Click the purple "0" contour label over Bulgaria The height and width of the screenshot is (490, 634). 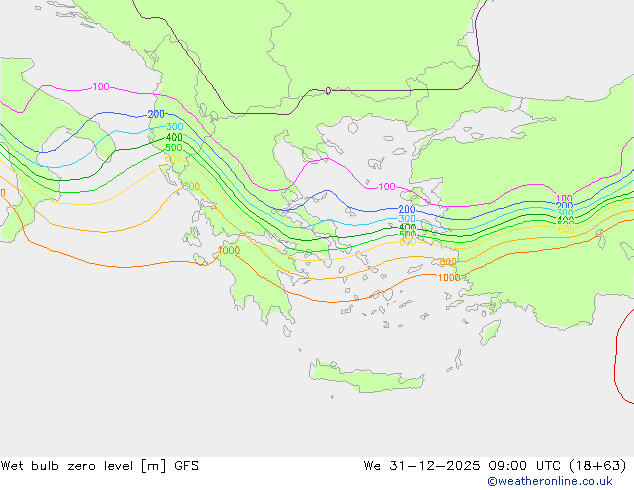(x=328, y=91)
